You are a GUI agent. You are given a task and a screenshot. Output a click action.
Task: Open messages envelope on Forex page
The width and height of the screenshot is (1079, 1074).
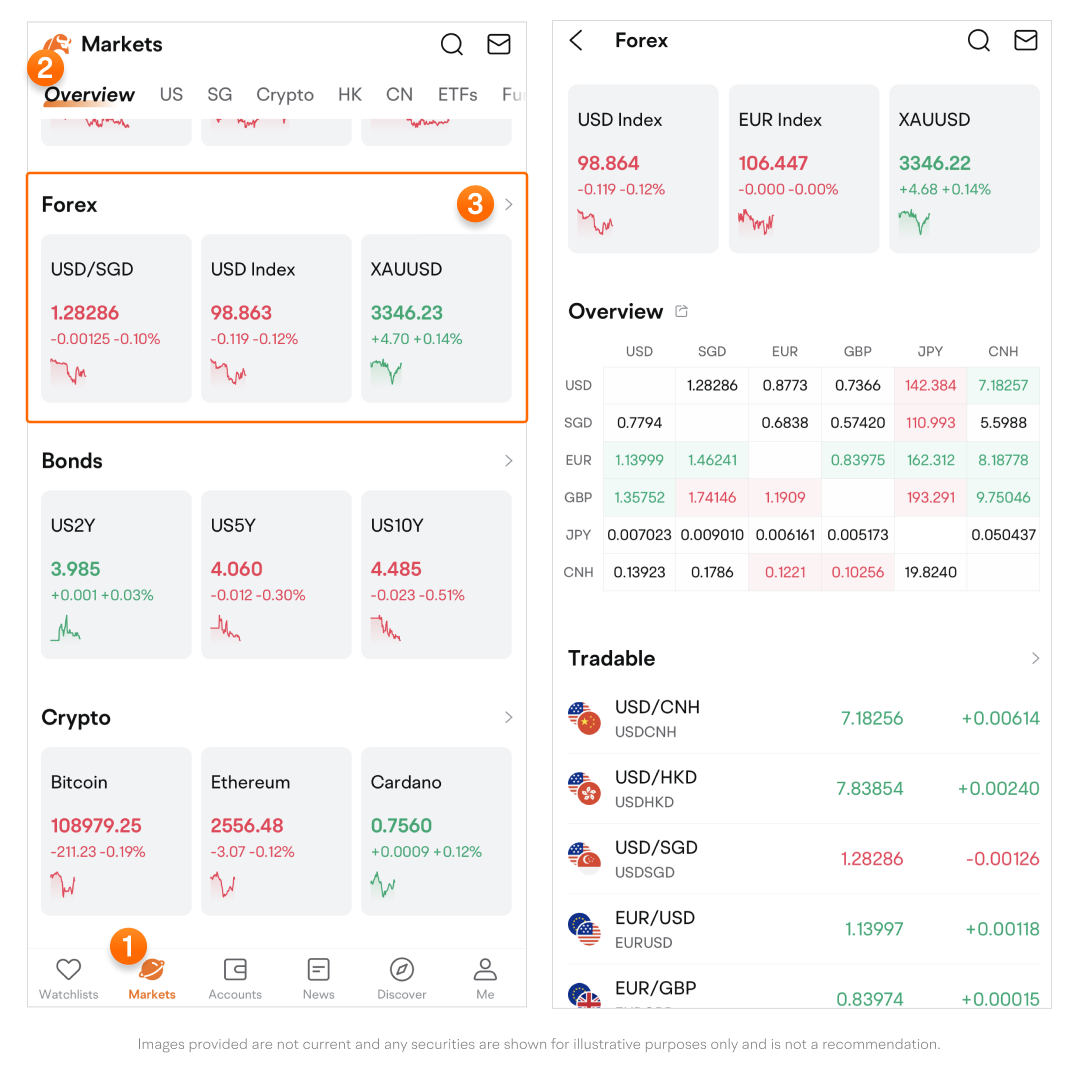1025,40
